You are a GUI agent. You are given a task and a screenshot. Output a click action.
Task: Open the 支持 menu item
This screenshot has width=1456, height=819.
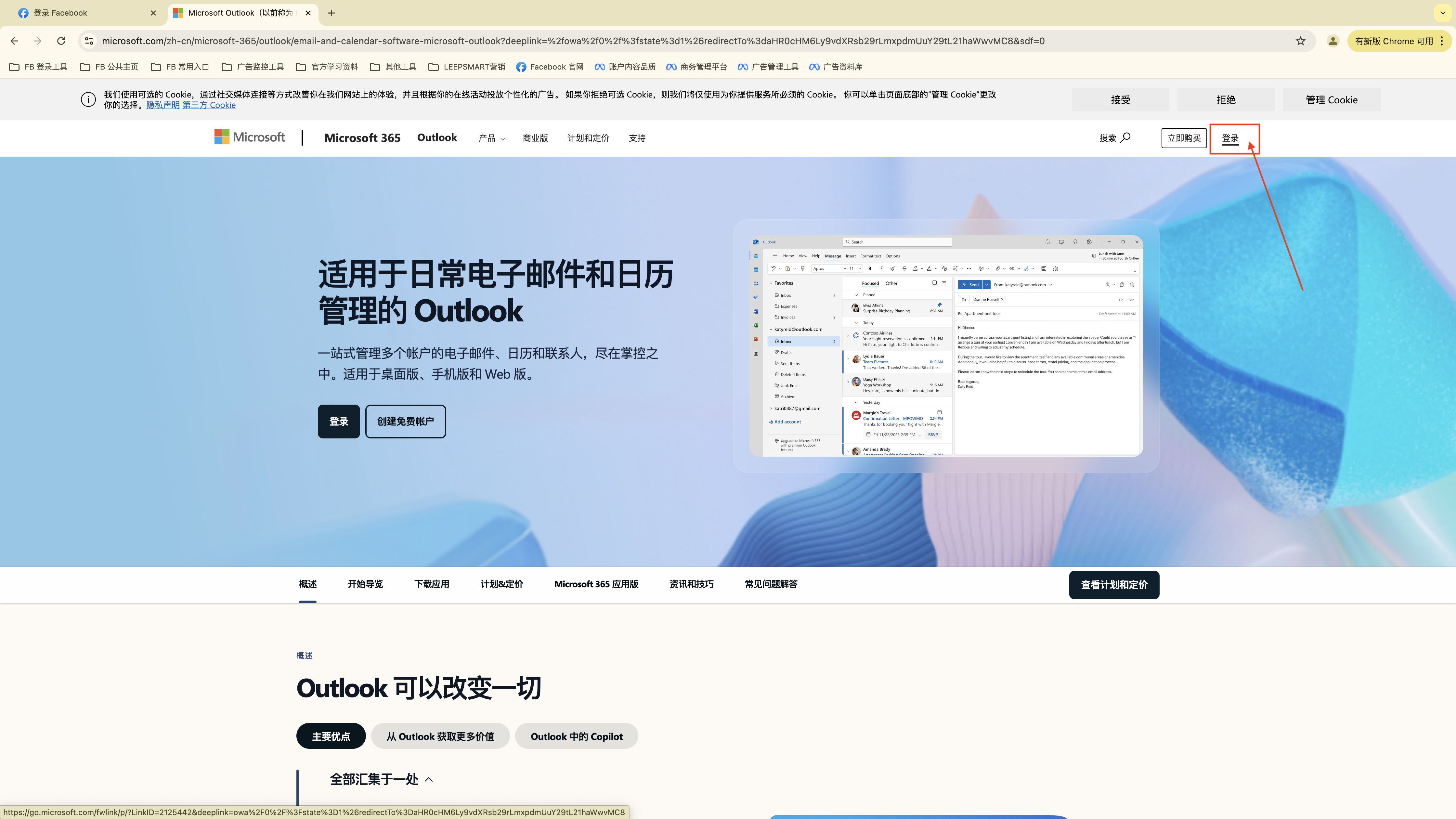[637, 138]
